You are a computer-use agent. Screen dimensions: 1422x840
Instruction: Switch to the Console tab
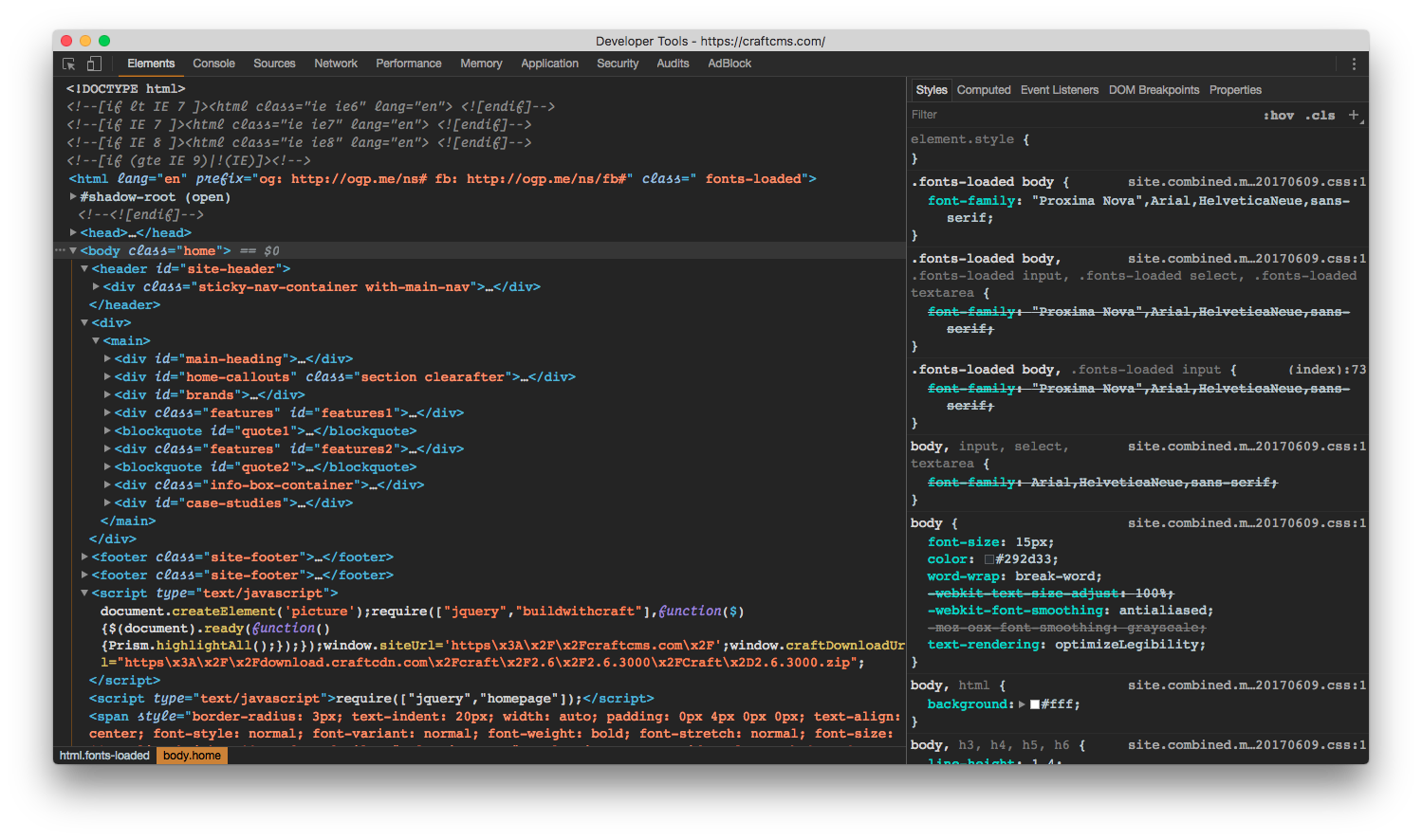tap(213, 64)
